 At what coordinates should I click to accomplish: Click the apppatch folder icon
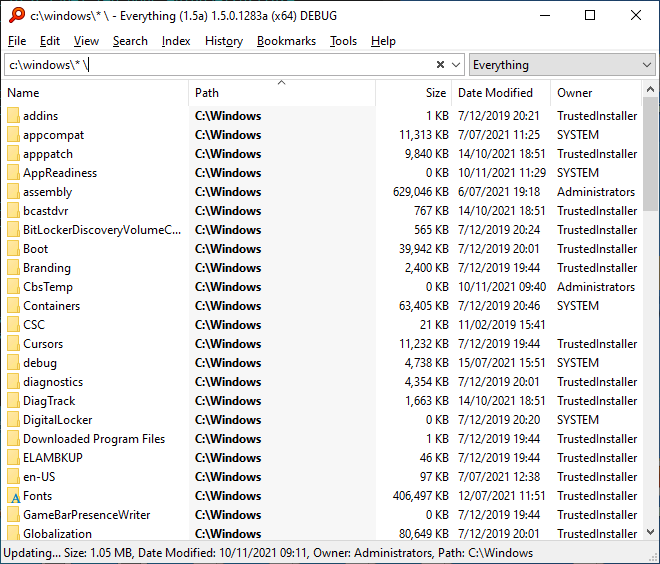coord(13,154)
